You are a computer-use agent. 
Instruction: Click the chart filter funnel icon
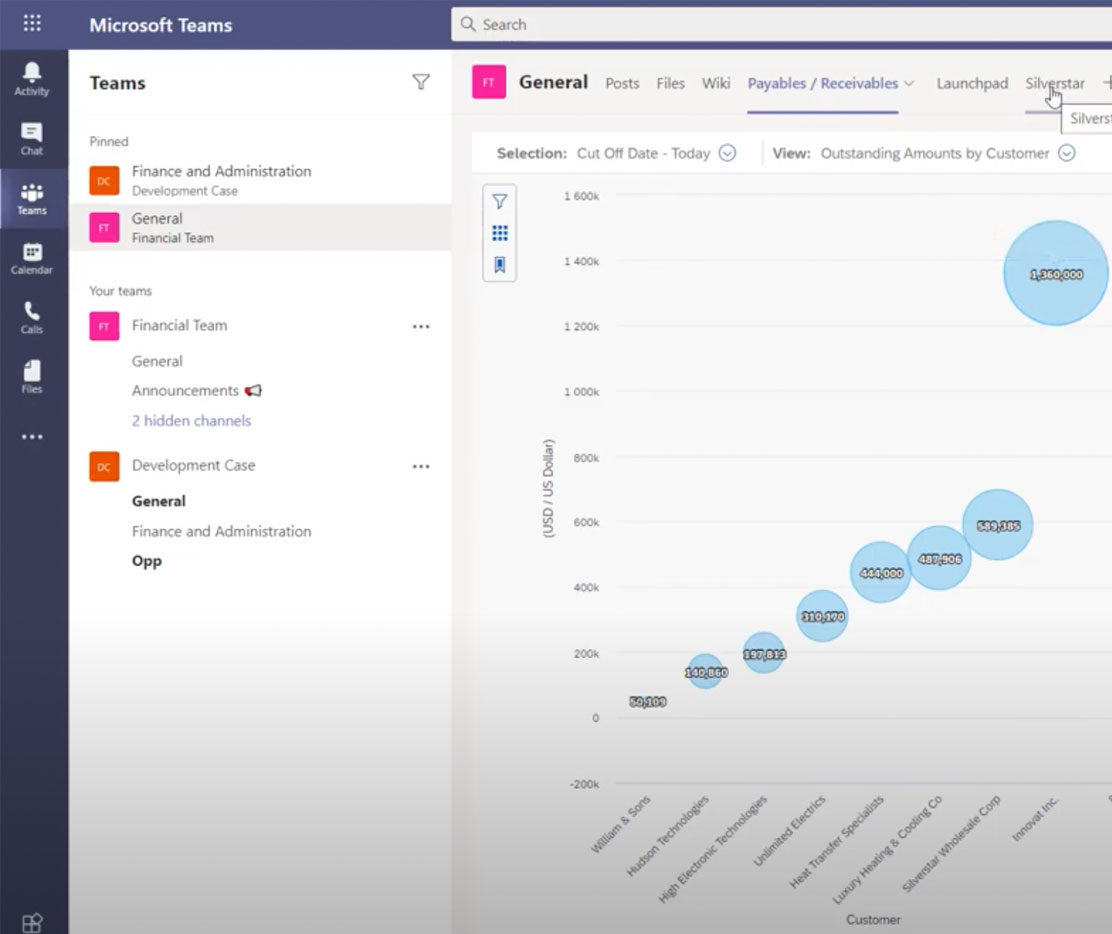[500, 201]
